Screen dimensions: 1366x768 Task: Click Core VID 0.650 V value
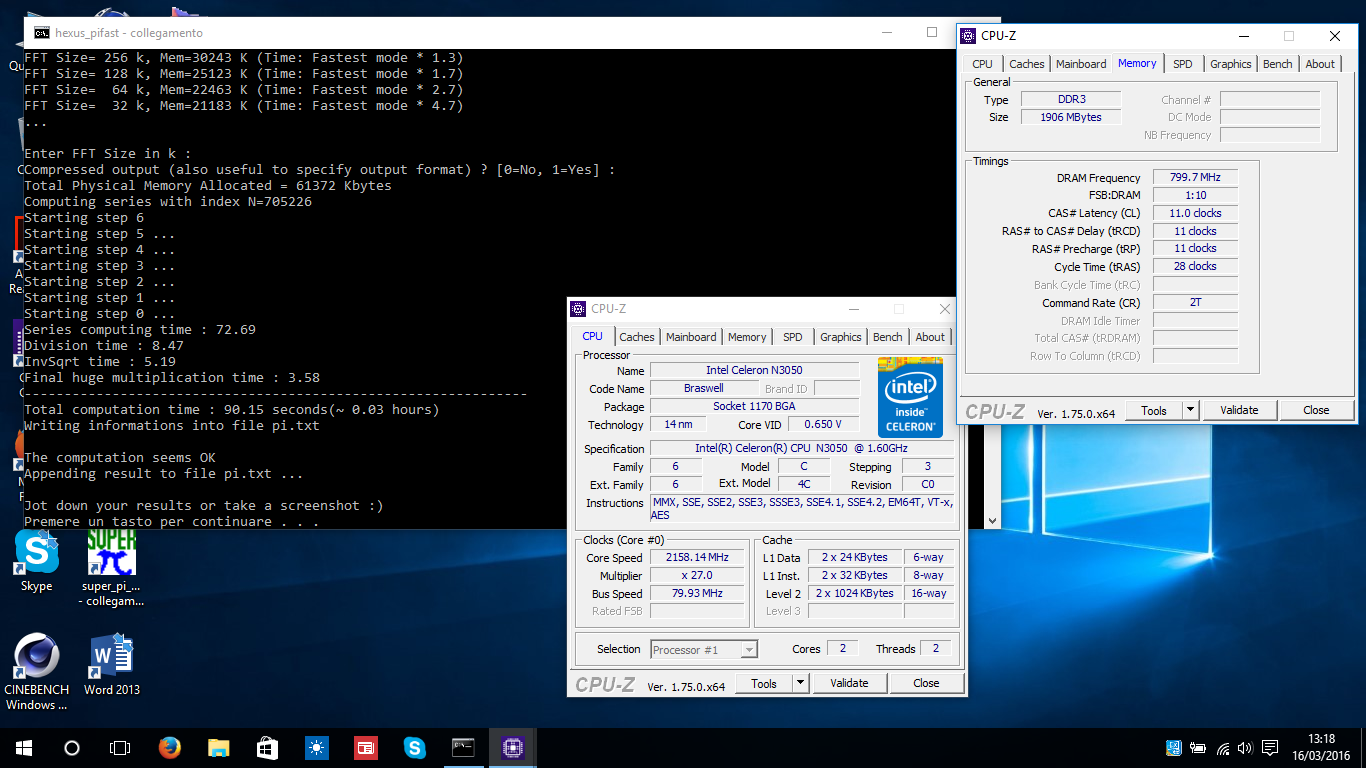coord(823,424)
